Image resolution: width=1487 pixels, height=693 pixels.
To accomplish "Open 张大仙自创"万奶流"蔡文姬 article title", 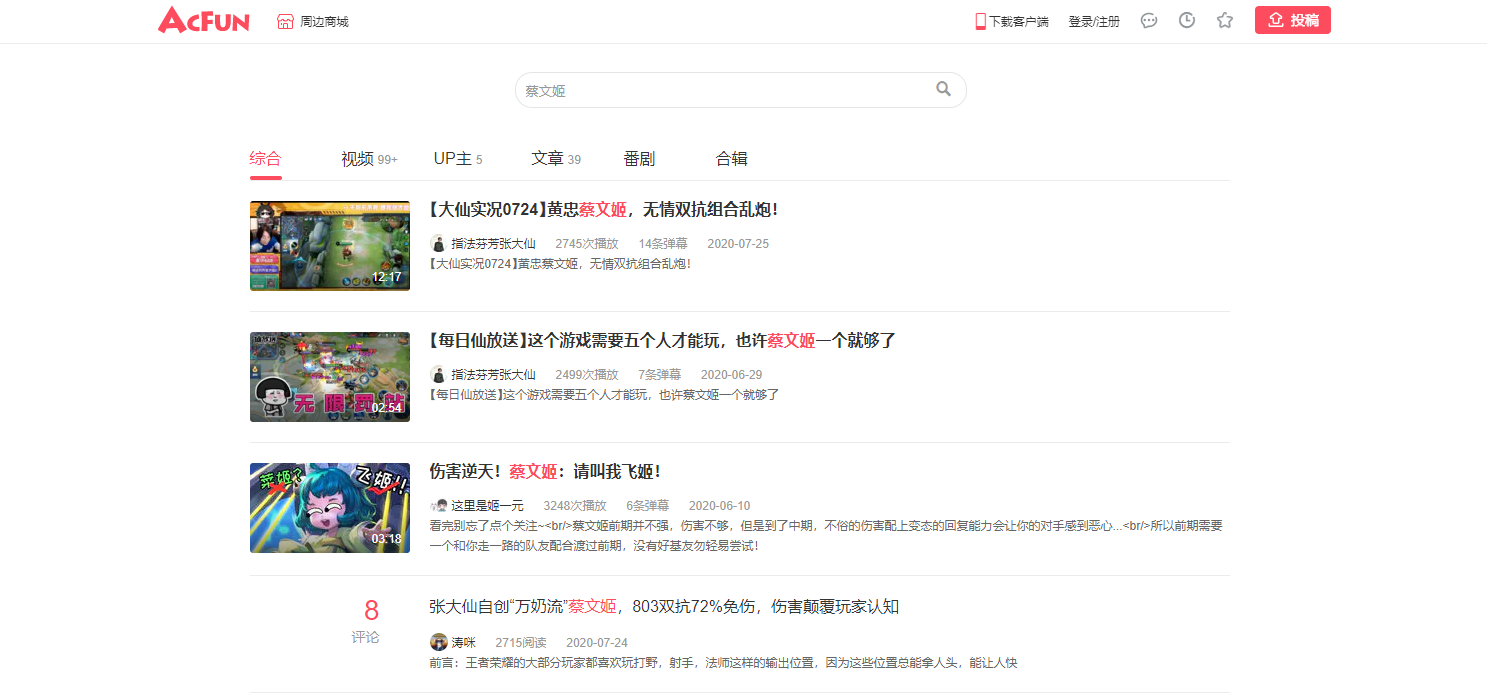I will click(664, 607).
